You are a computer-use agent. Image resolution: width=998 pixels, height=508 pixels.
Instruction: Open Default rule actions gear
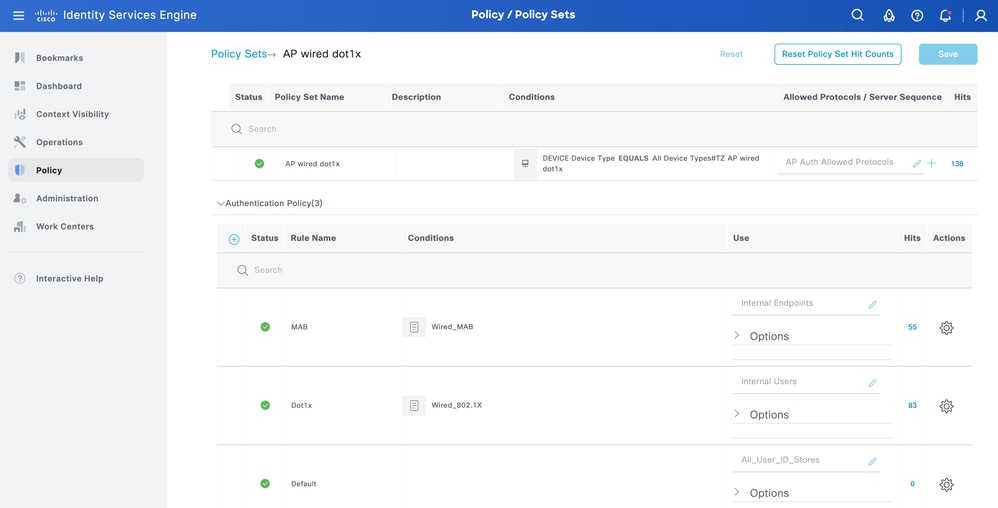click(946, 484)
